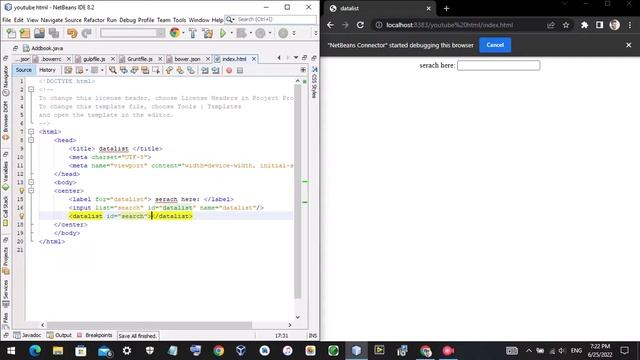
Task: Click Chrome's back navigation arrow
Action: pyautogui.click(x=330, y=25)
